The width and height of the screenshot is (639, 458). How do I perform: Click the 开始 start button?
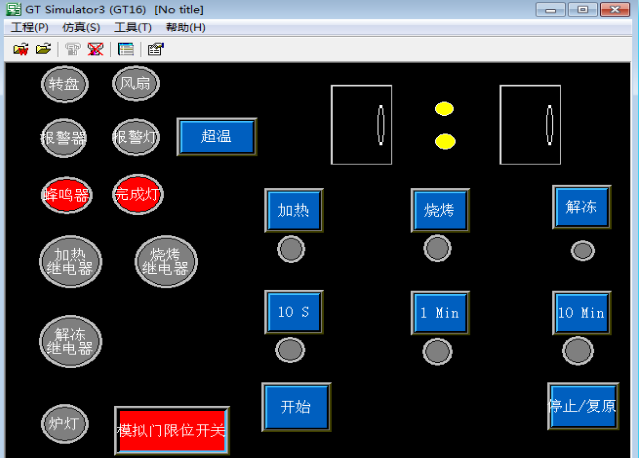click(x=296, y=407)
